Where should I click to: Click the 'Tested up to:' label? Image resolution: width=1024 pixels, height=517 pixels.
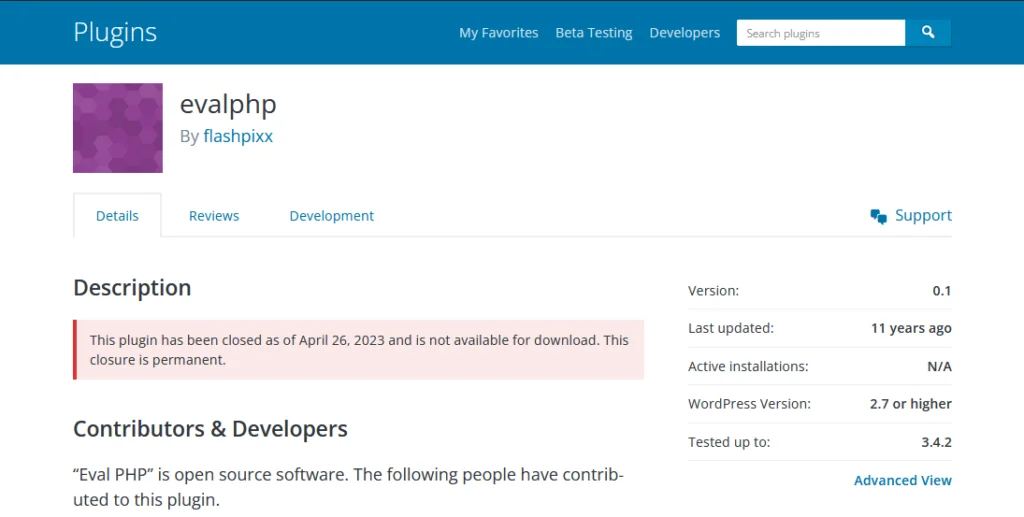point(729,442)
